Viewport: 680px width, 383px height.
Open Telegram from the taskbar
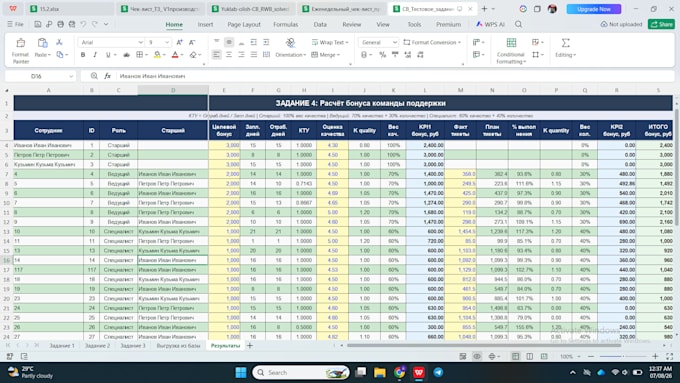coord(438,372)
